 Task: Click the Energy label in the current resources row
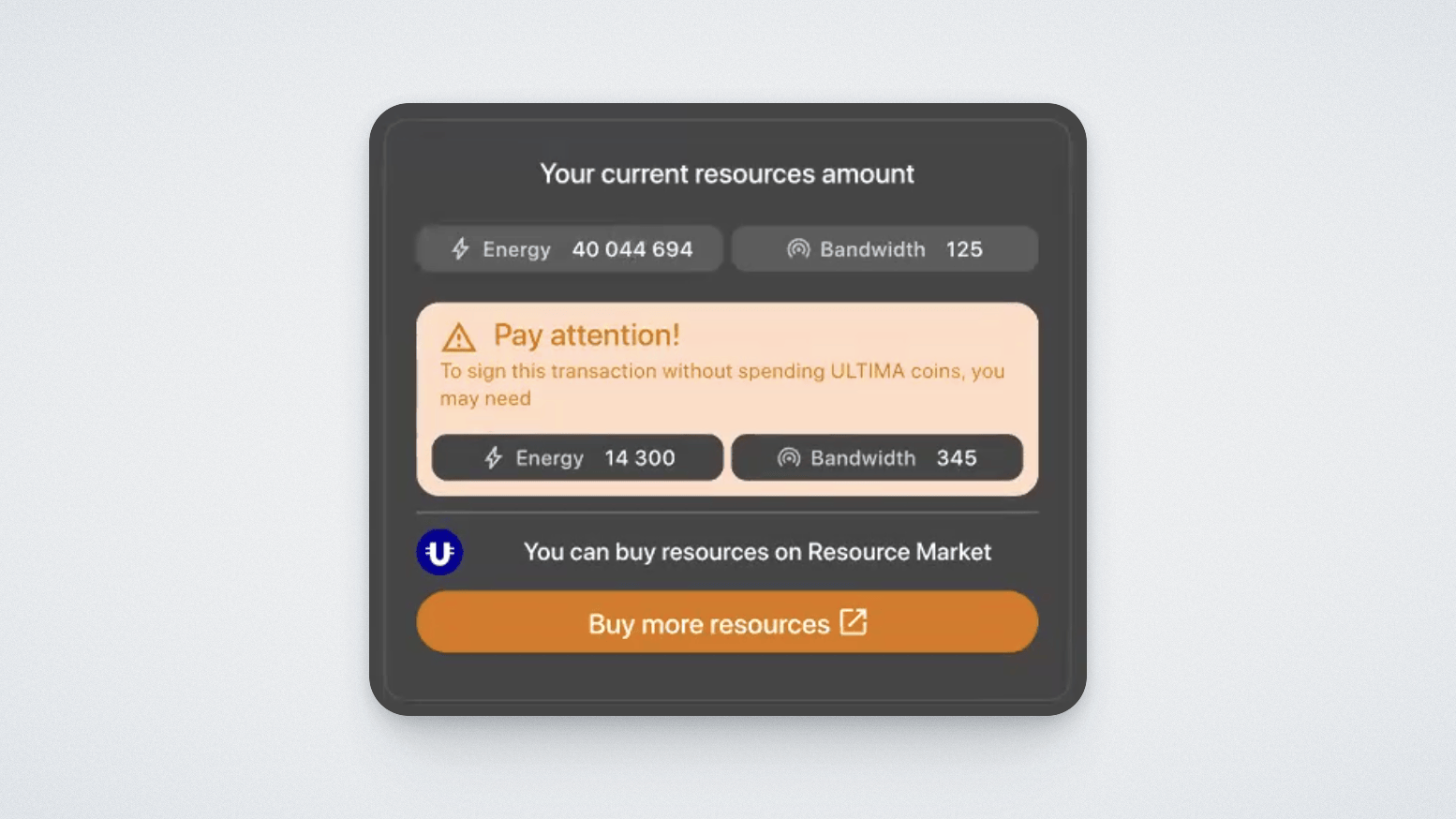516,249
